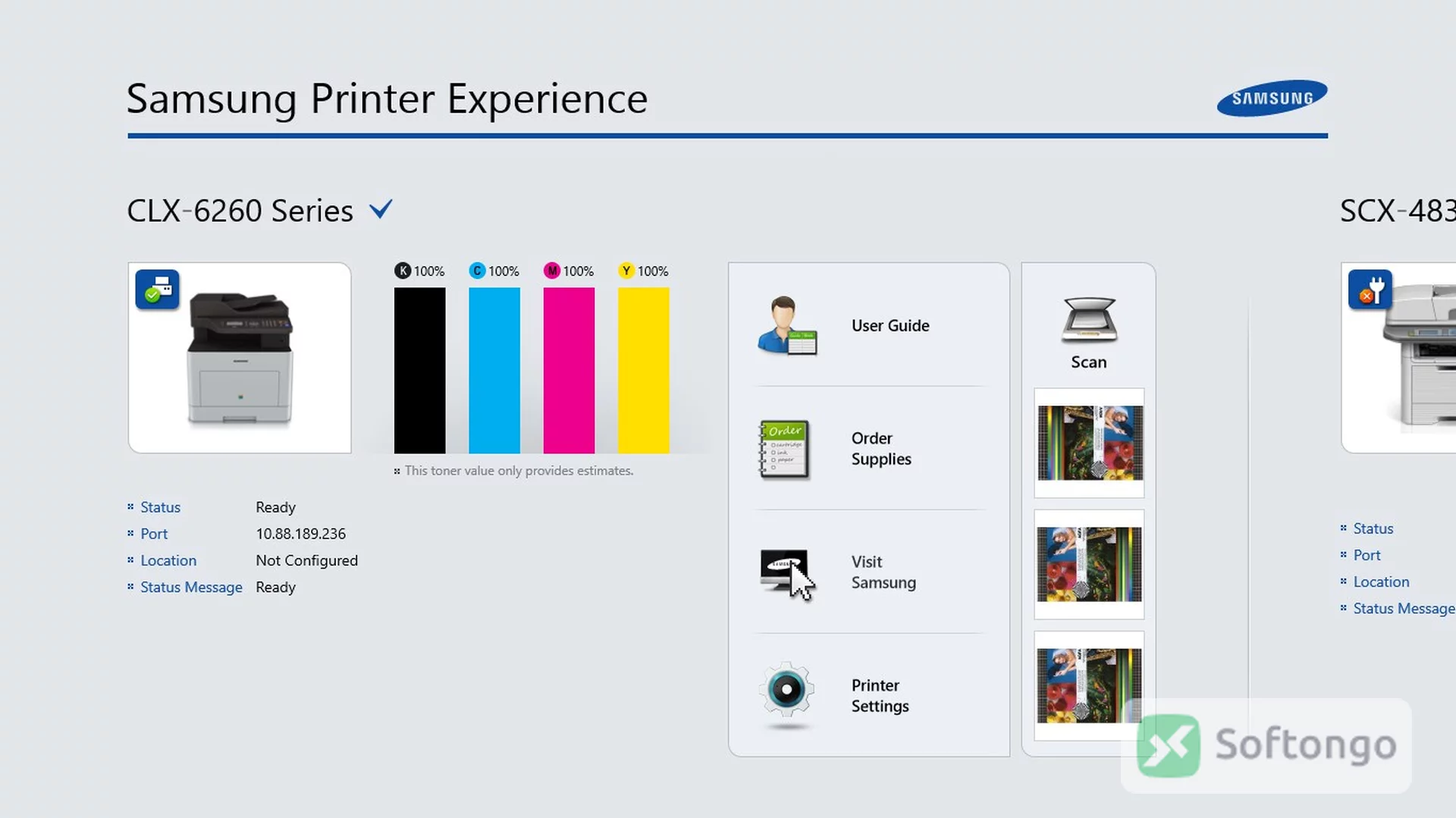Click the Samsung Printer Experience title
Image resolution: width=1456 pixels, height=818 pixels.
click(x=387, y=99)
